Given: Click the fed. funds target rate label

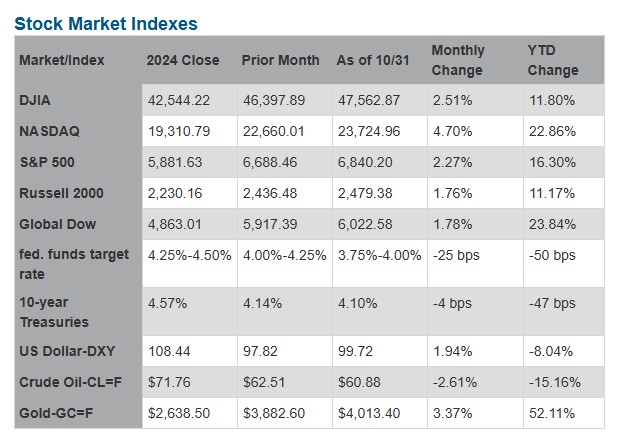Looking at the screenshot, I should [x=73, y=264].
